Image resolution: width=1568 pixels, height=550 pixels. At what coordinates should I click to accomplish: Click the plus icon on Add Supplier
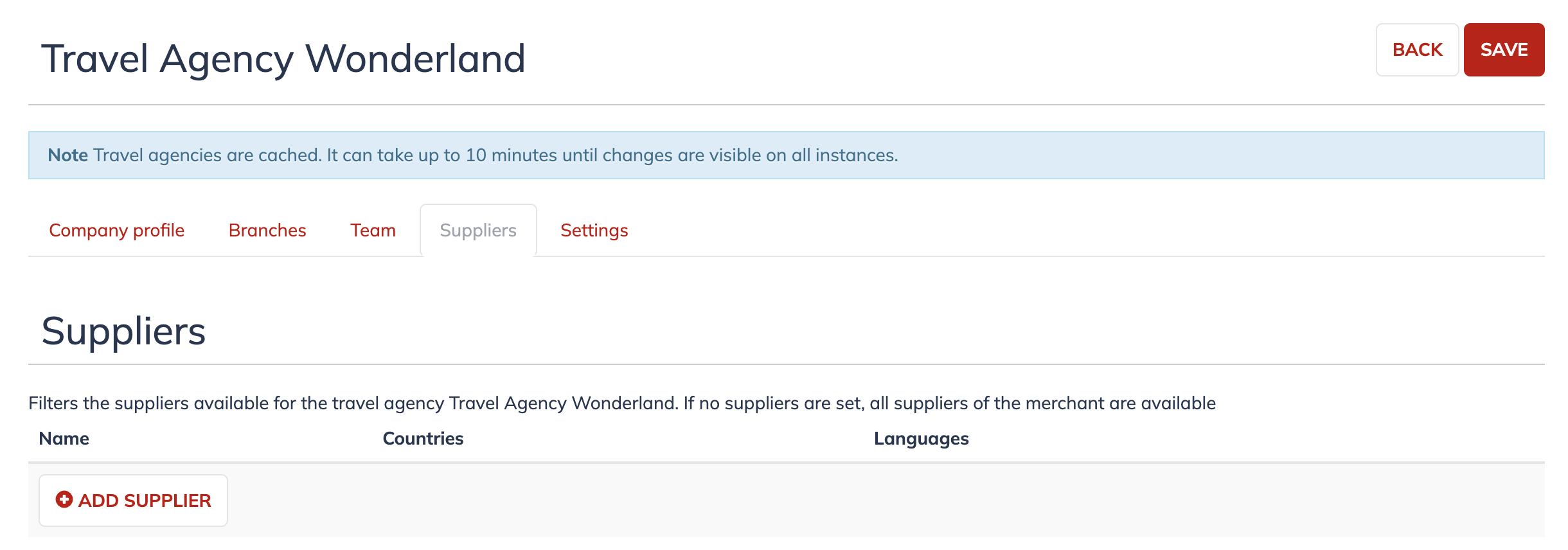tap(64, 499)
